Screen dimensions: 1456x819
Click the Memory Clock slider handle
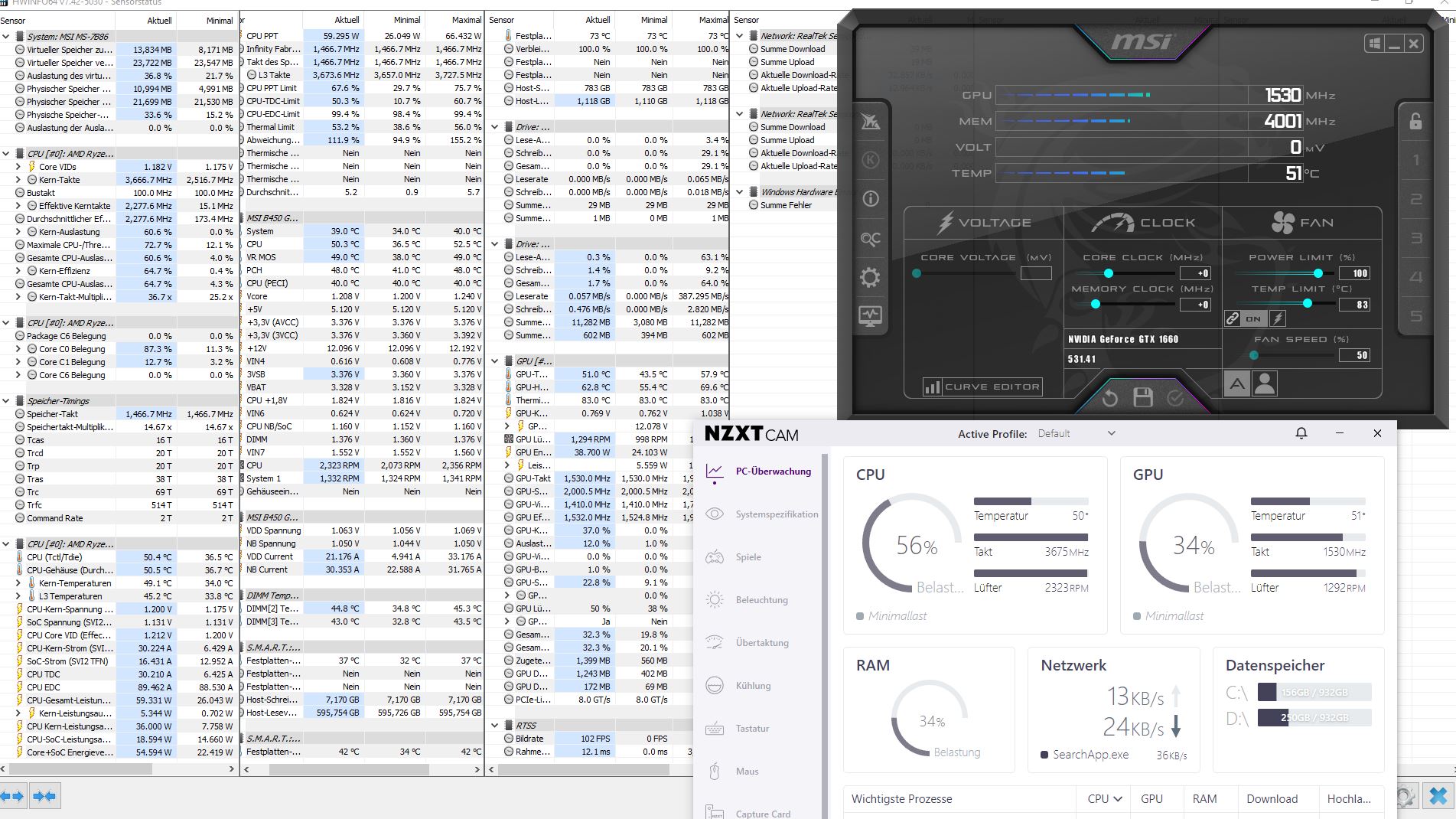point(1095,304)
